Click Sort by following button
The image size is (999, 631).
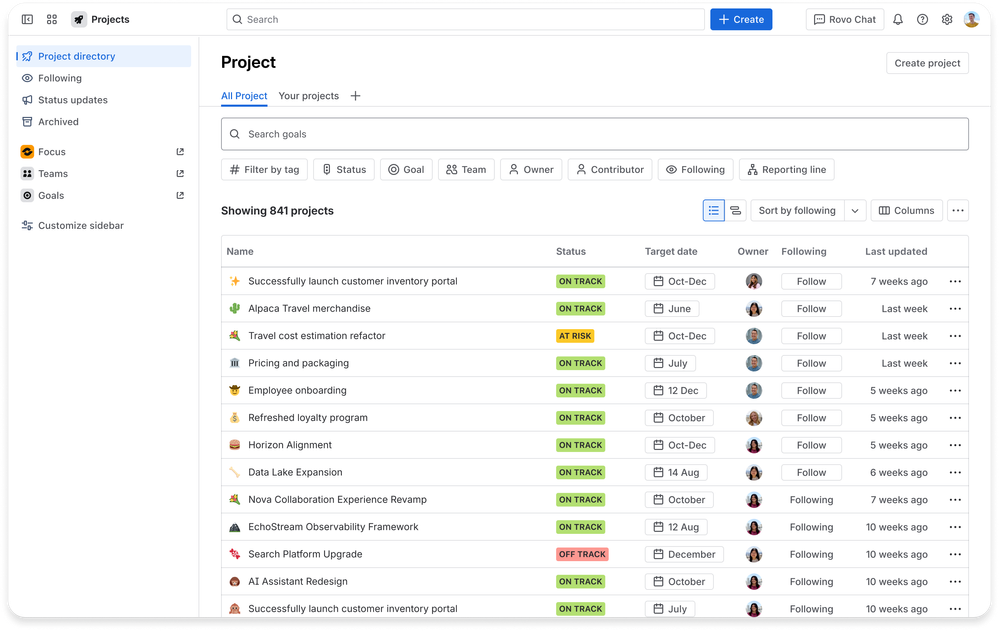(797, 210)
